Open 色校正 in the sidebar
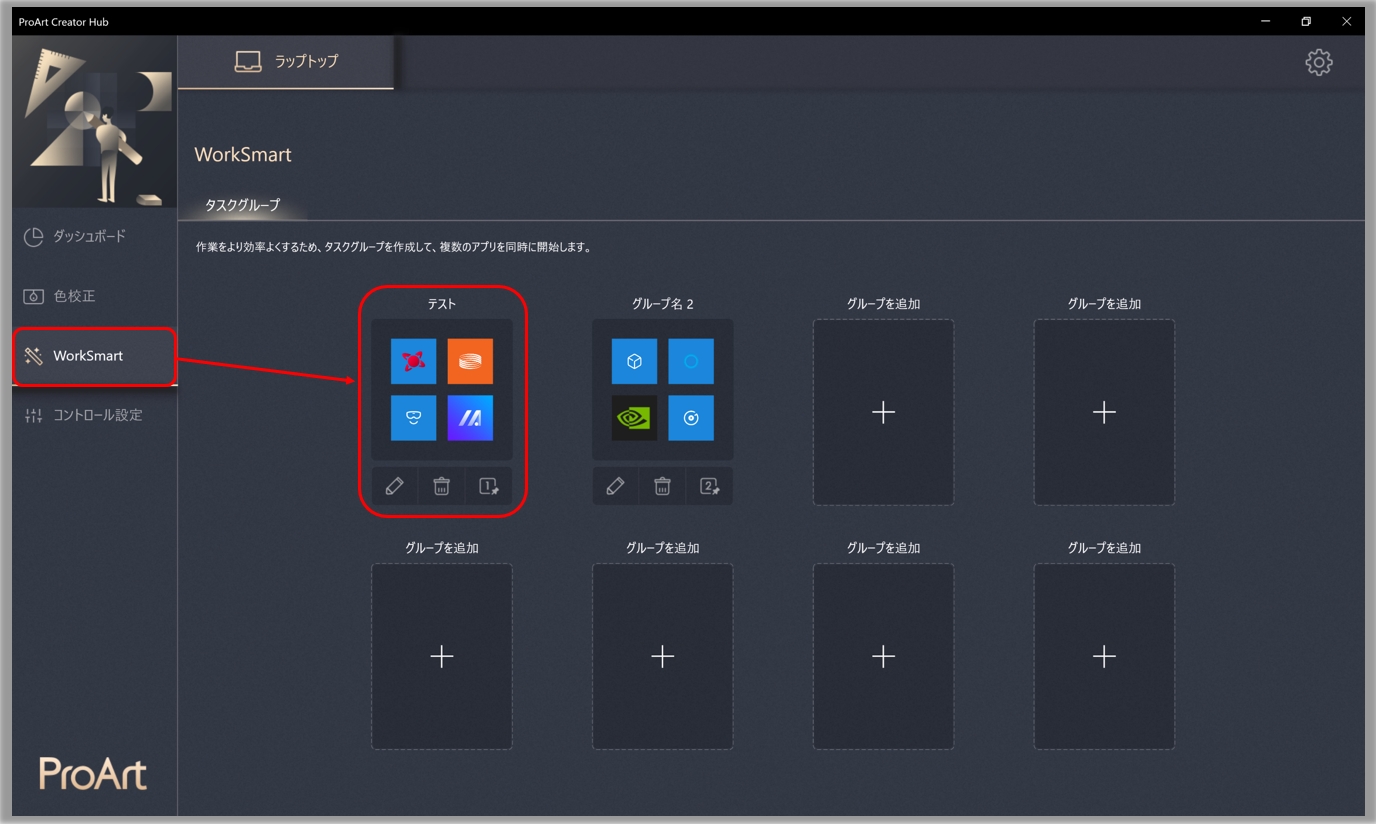The width and height of the screenshot is (1376, 824). click(95, 296)
